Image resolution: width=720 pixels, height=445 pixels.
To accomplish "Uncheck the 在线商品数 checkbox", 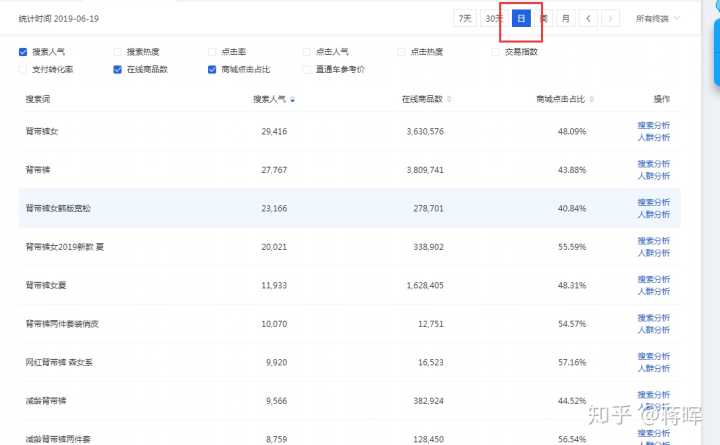I will (118, 70).
